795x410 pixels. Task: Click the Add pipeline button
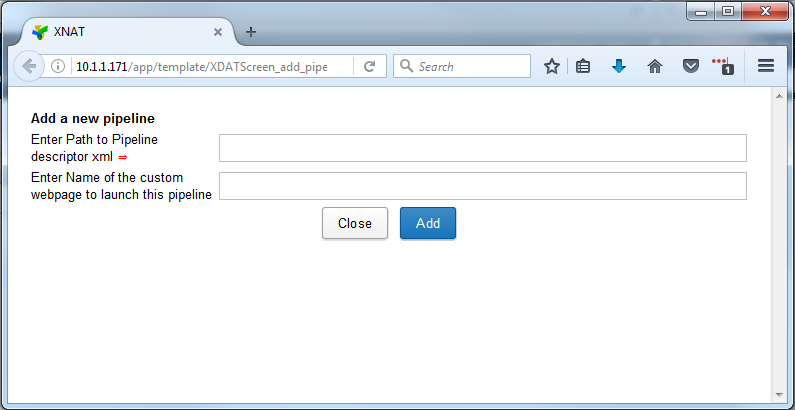(428, 223)
